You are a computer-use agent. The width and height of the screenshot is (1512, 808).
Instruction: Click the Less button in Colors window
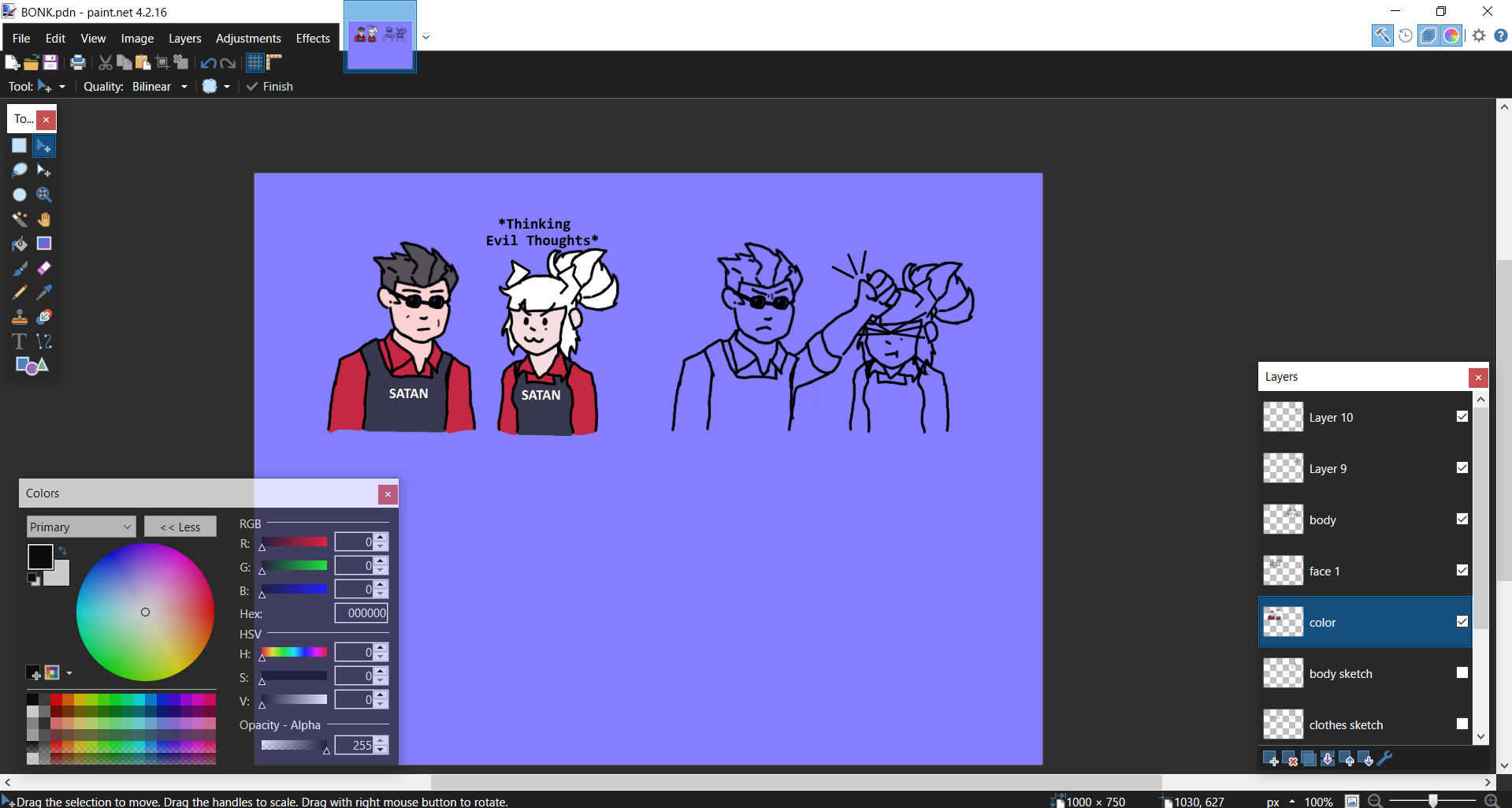[x=180, y=526]
